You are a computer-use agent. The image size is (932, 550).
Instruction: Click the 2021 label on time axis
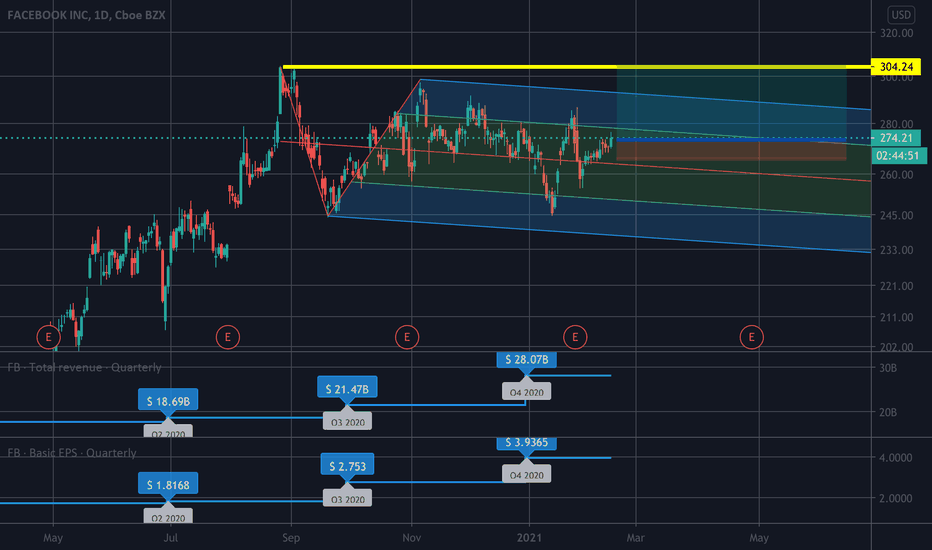[529, 538]
